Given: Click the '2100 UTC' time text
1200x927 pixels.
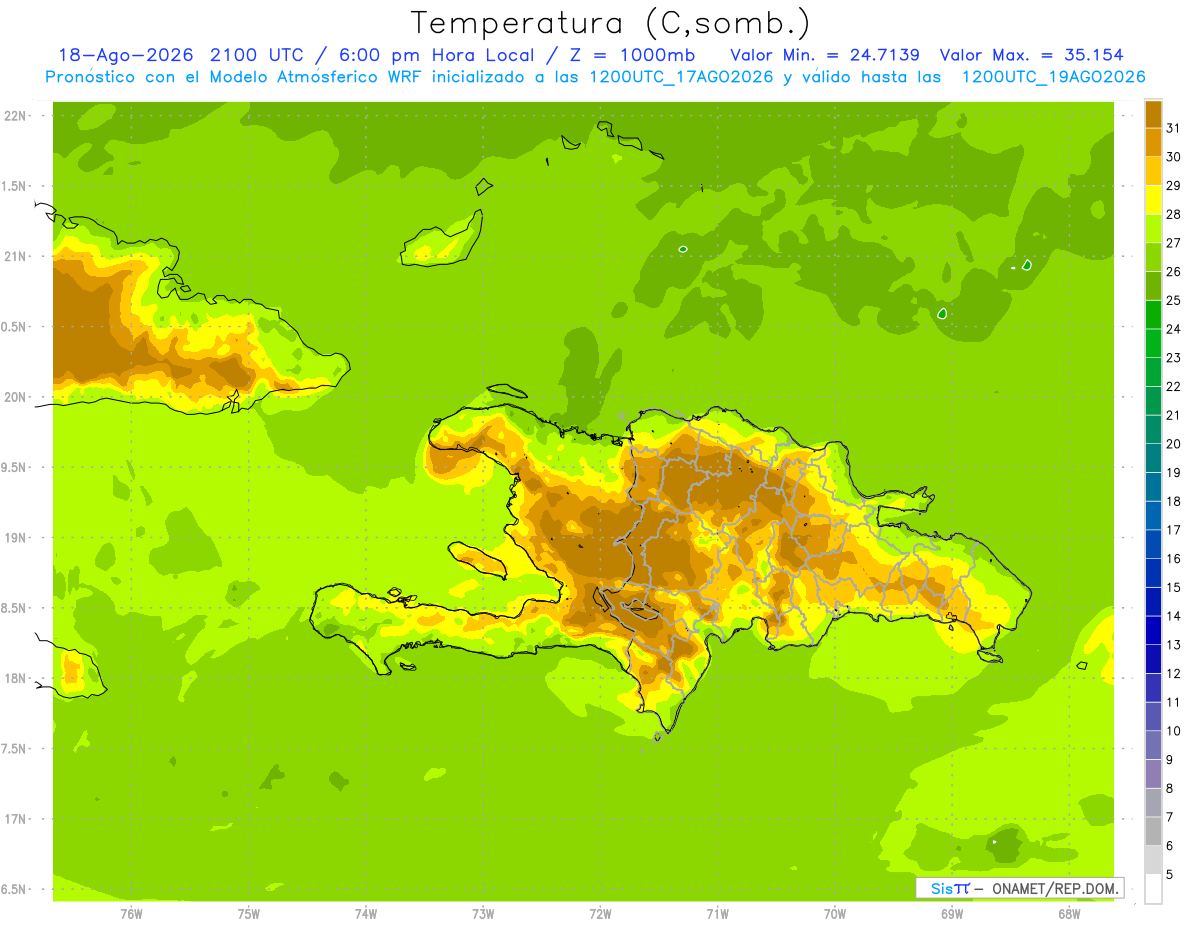Looking at the screenshot, I should point(263,55).
